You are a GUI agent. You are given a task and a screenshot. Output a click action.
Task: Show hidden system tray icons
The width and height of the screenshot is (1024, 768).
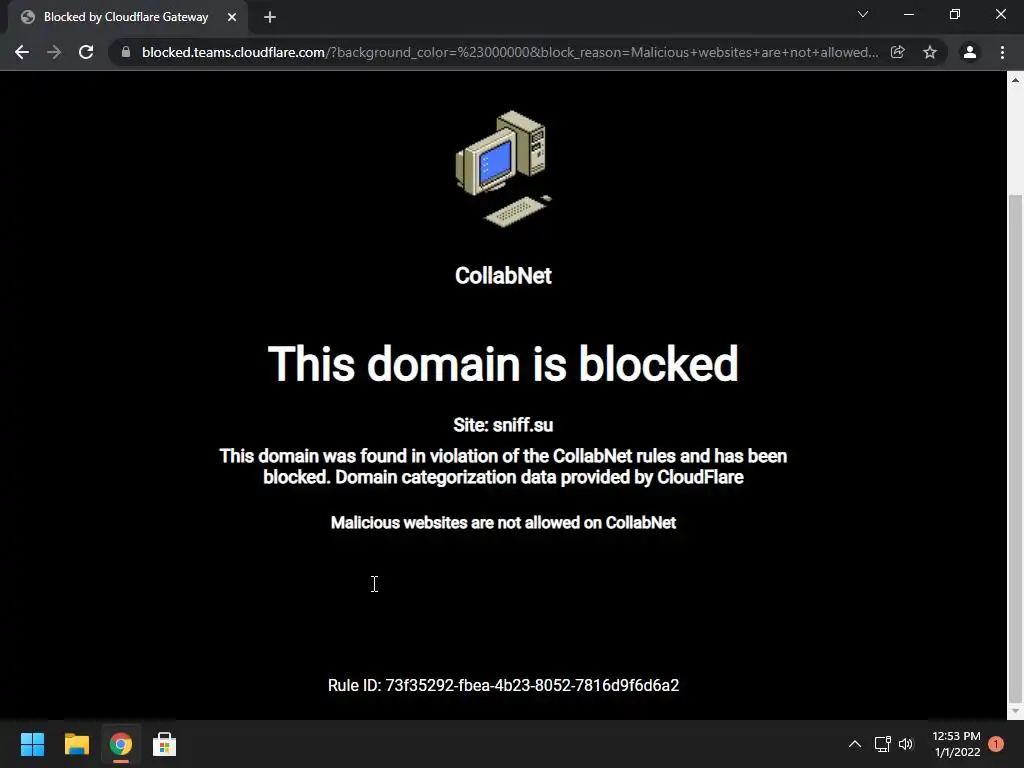click(x=854, y=744)
